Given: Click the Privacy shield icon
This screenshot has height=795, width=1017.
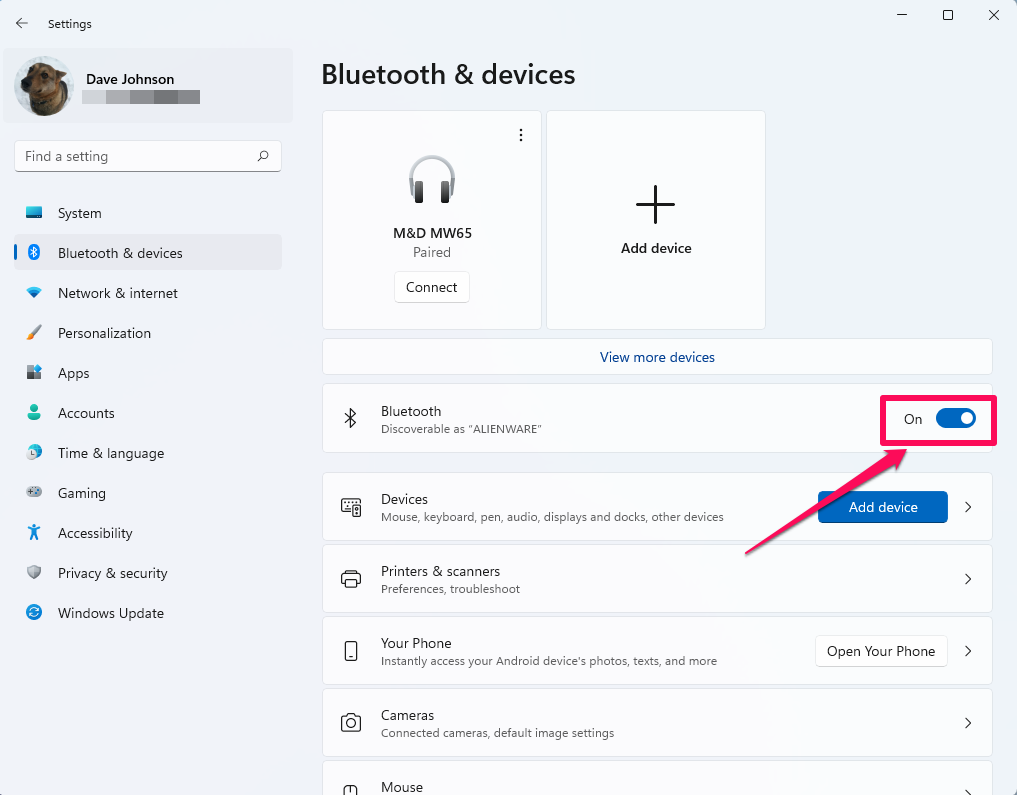Looking at the screenshot, I should click(34, 572).
